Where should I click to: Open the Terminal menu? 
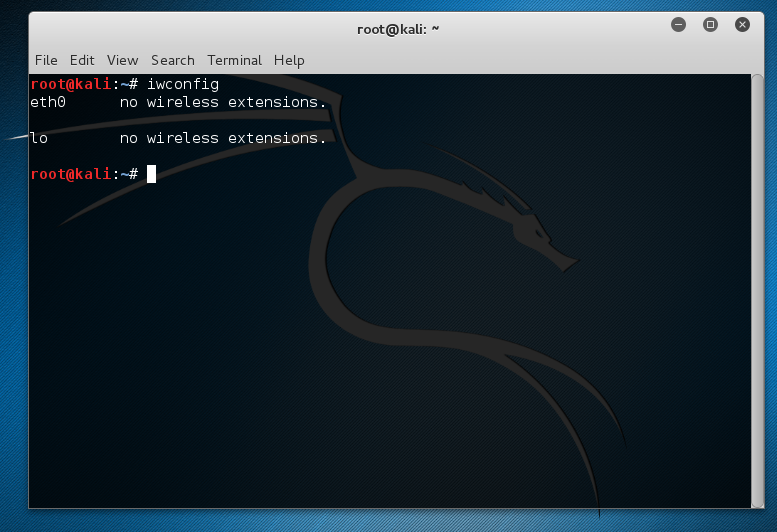[x=234, y=60]
